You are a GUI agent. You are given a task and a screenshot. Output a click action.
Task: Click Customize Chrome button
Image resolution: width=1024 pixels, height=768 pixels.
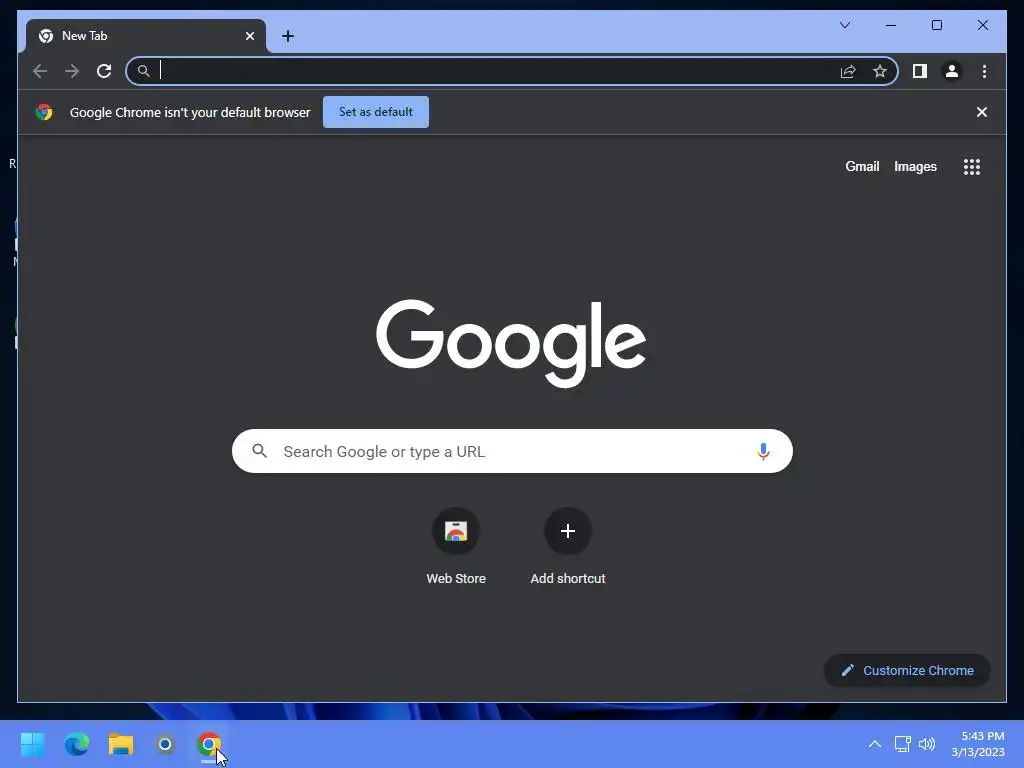click(907, 670)
